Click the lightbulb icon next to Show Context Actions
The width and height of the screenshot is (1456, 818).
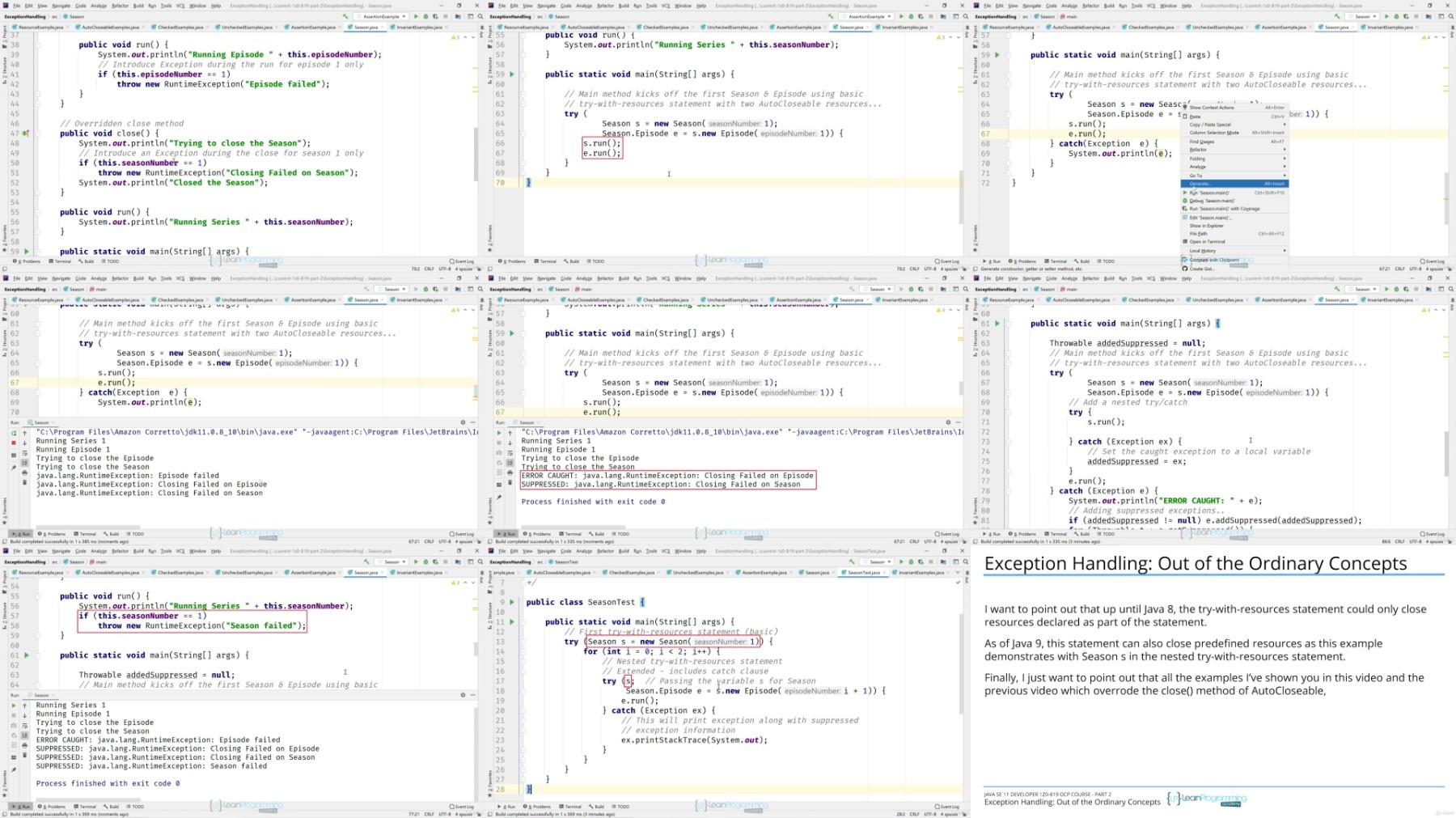tap(1185, 107)
